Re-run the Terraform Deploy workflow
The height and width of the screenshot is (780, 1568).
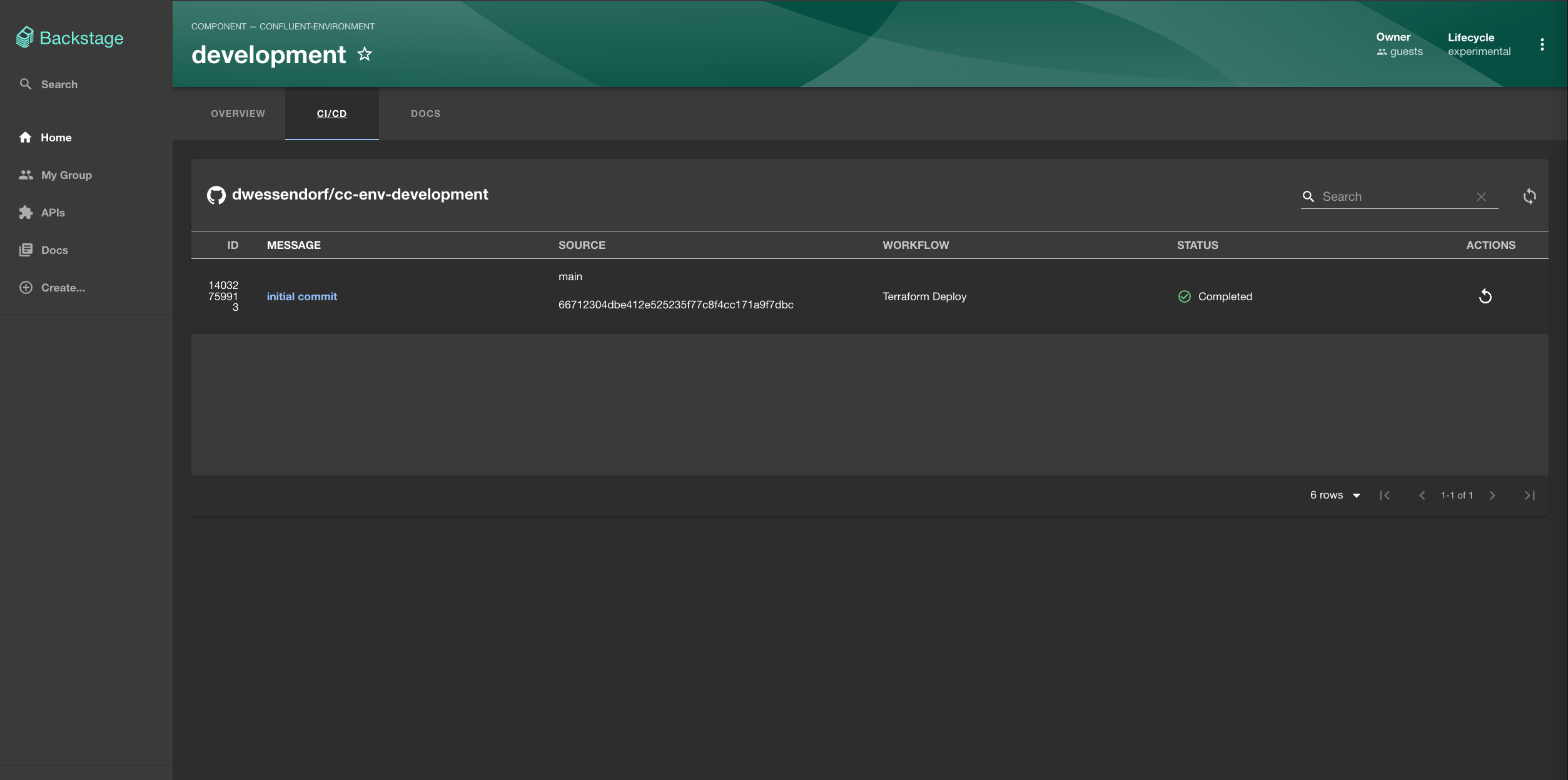coord(1485,296)
